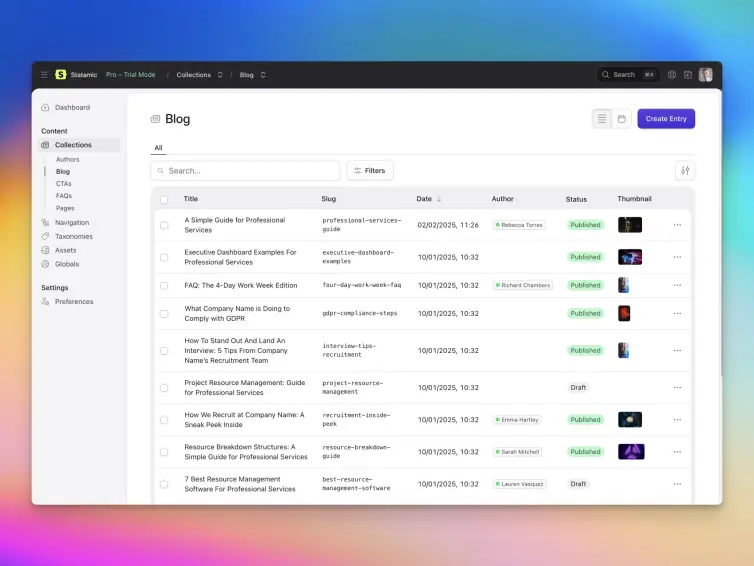The height and width of the screenshot is (566, 754).
Task: Check the Project Resource Management row
Action: (164, 388)
